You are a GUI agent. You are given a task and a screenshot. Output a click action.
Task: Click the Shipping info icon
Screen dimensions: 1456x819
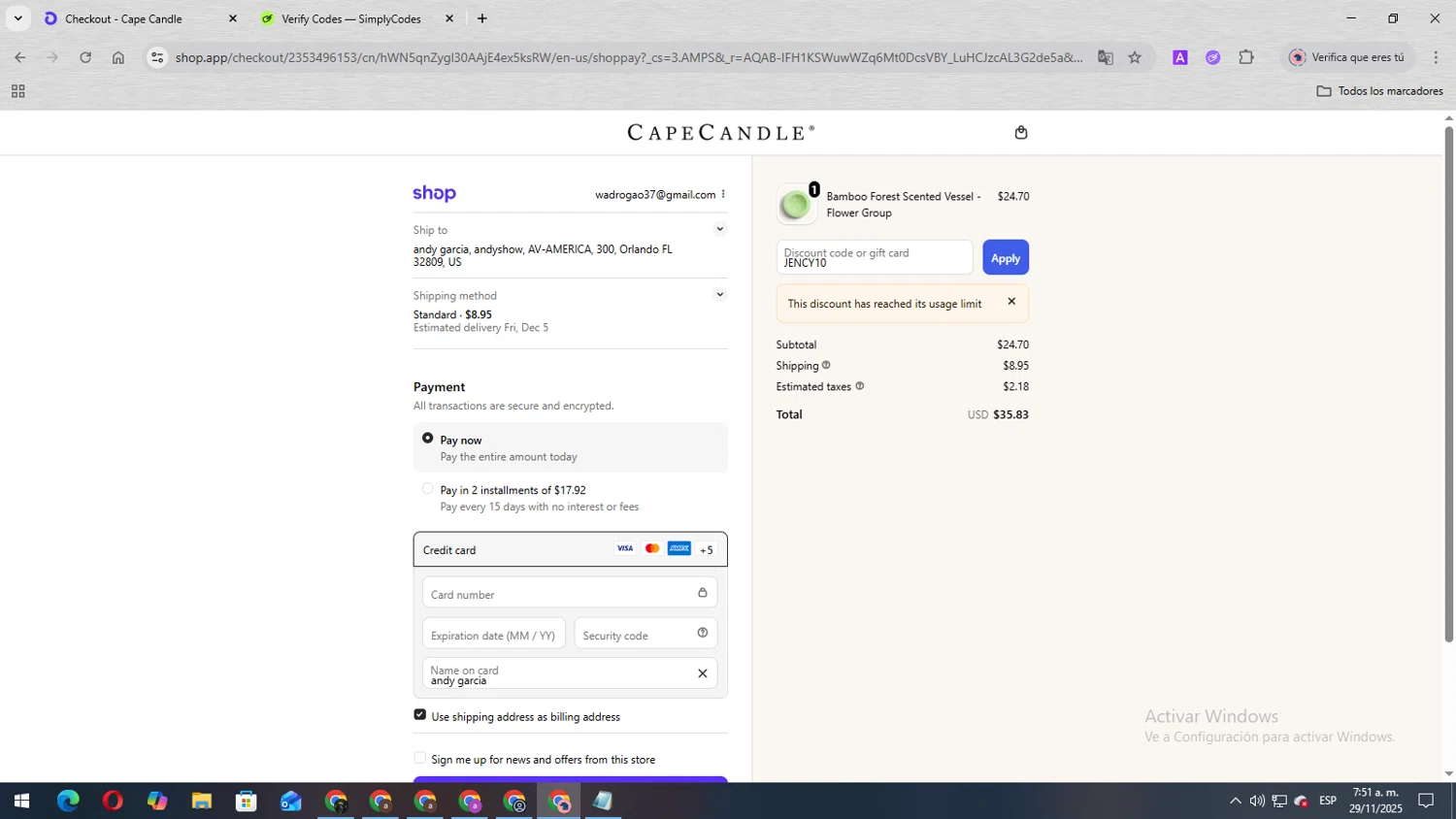coord(826,365)
